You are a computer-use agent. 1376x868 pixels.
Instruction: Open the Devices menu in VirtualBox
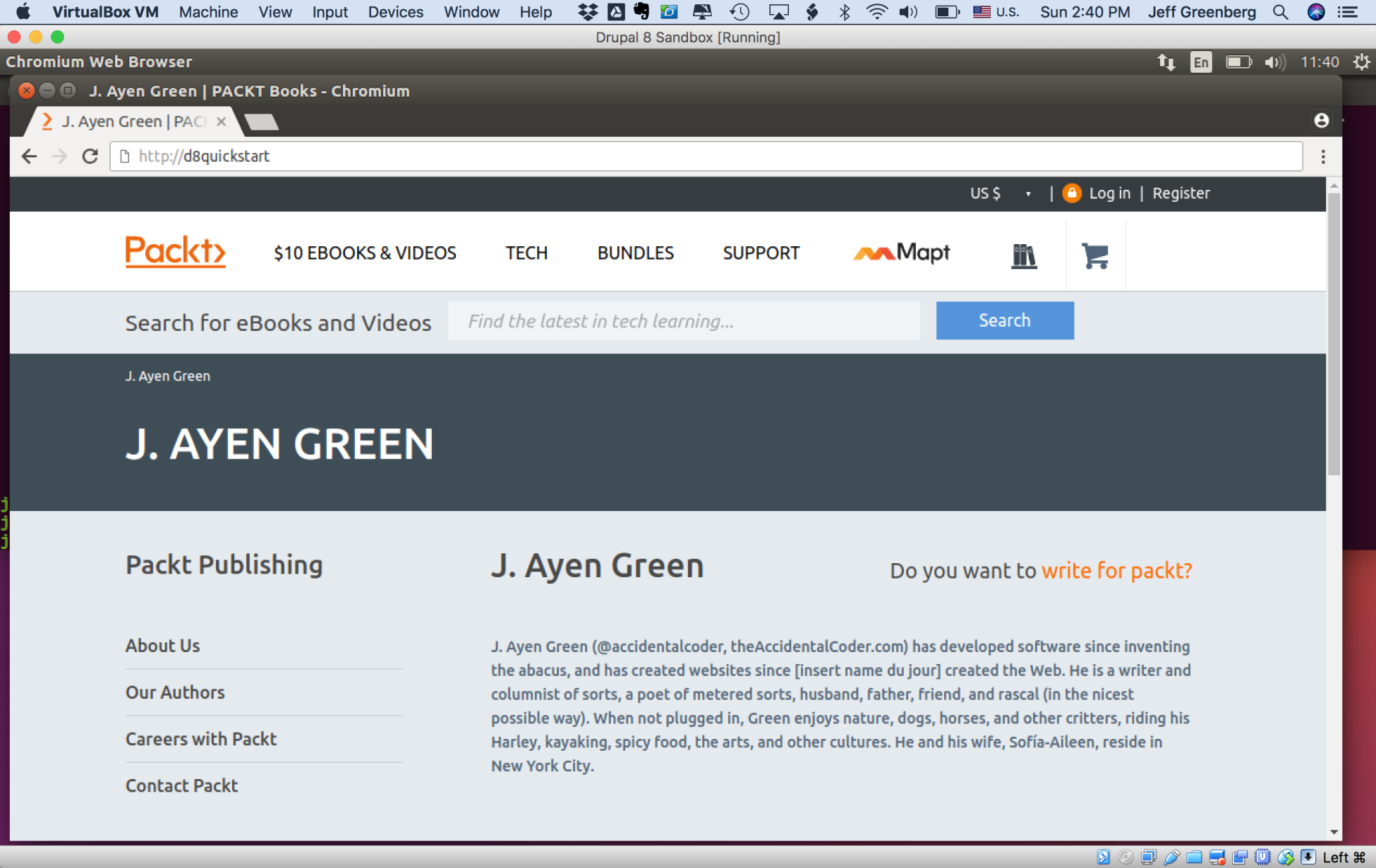click(x=395, y=12)
